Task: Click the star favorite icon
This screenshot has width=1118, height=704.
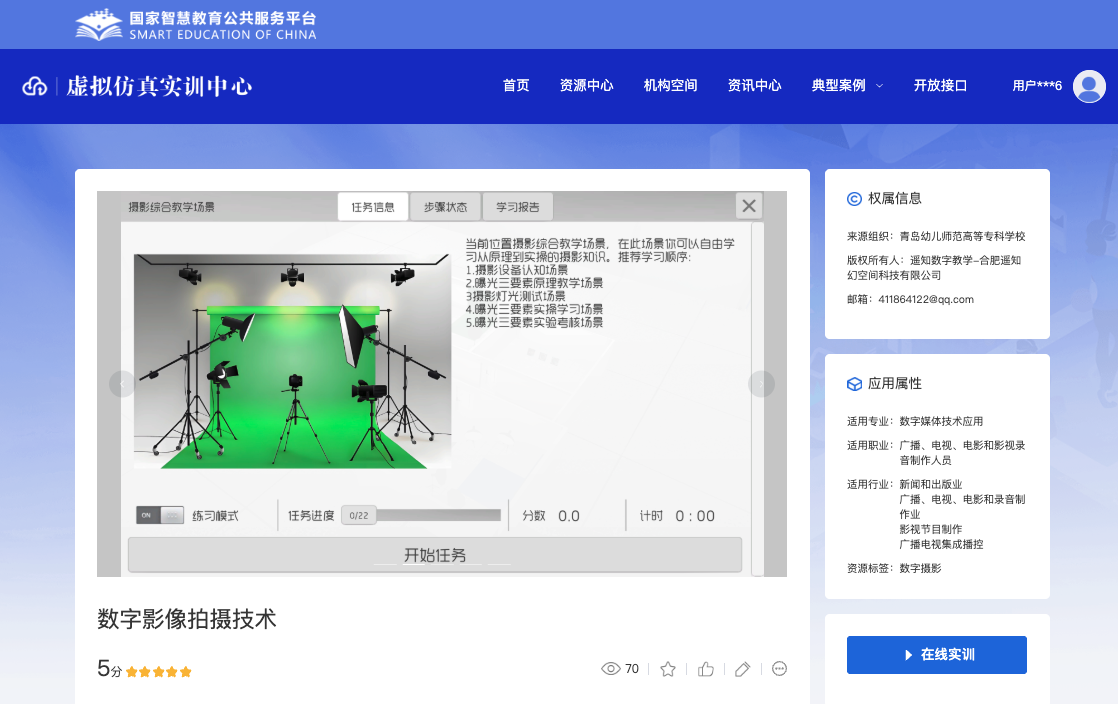Action: (668, 669)
